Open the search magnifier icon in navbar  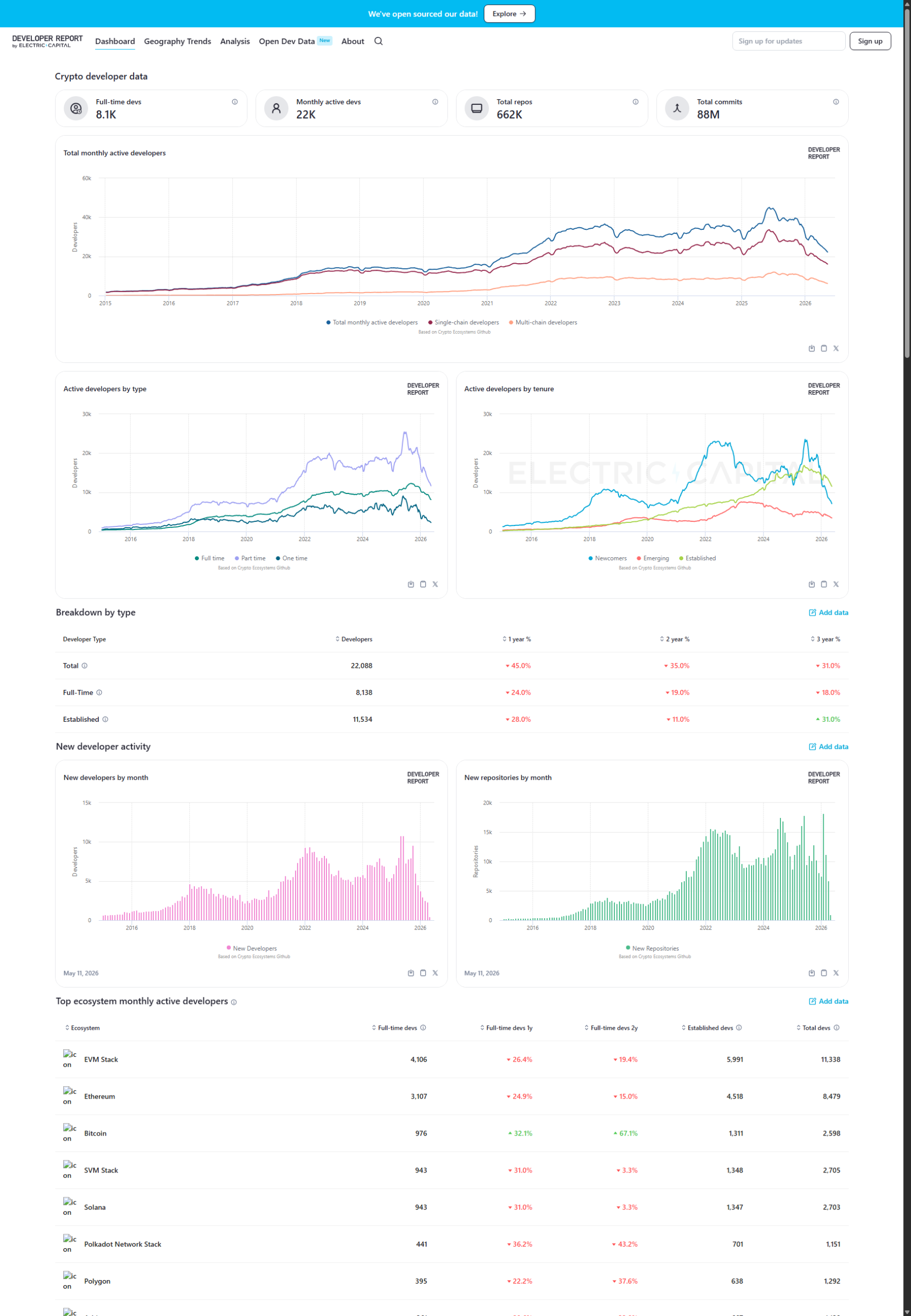tap(378, 41)
